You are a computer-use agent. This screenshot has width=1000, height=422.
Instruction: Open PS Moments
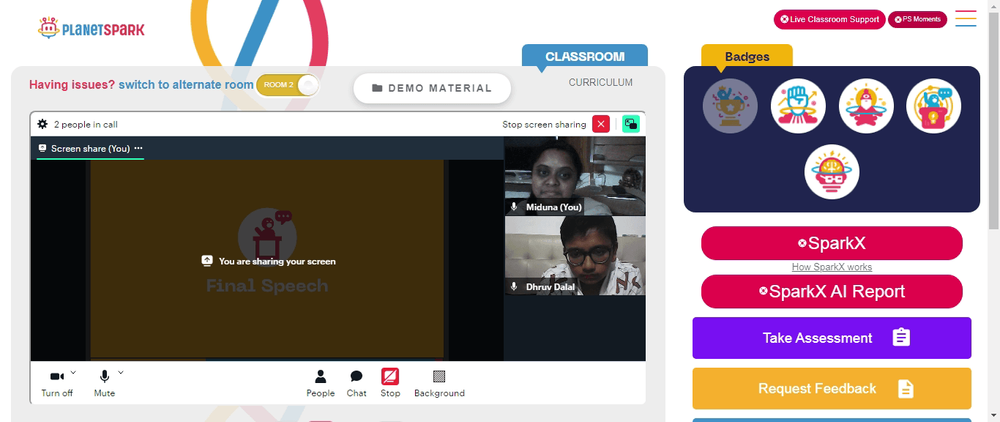917,19
